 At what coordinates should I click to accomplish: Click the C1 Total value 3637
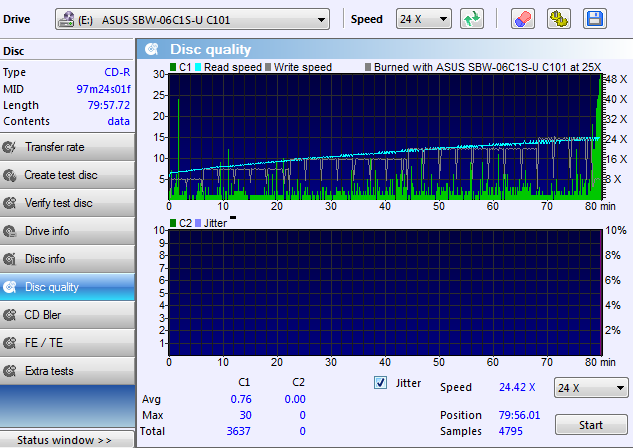238,431
